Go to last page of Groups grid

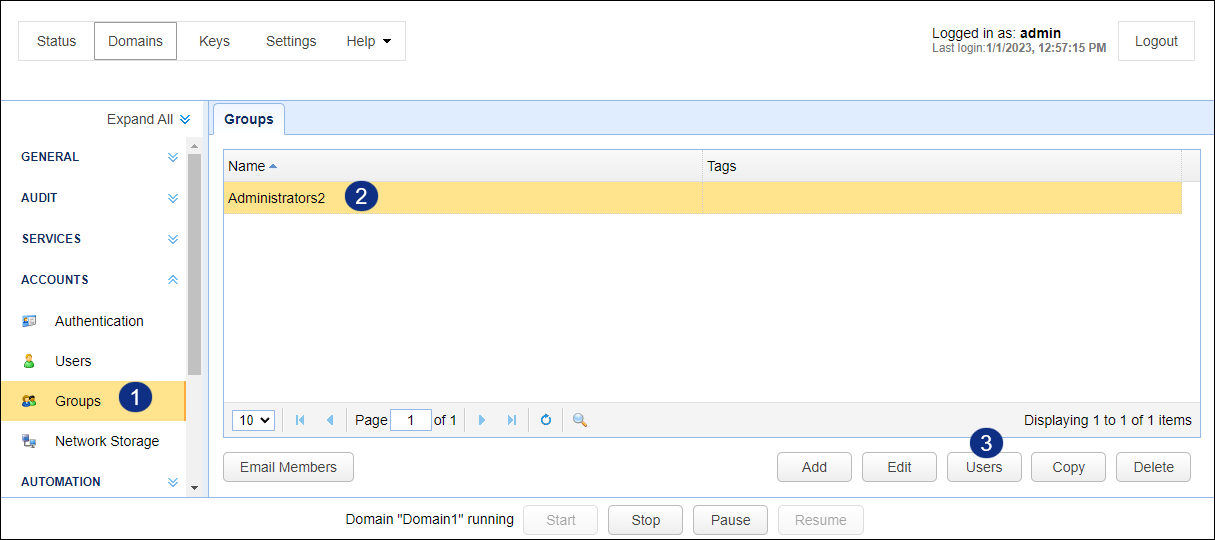click(512, 420)
